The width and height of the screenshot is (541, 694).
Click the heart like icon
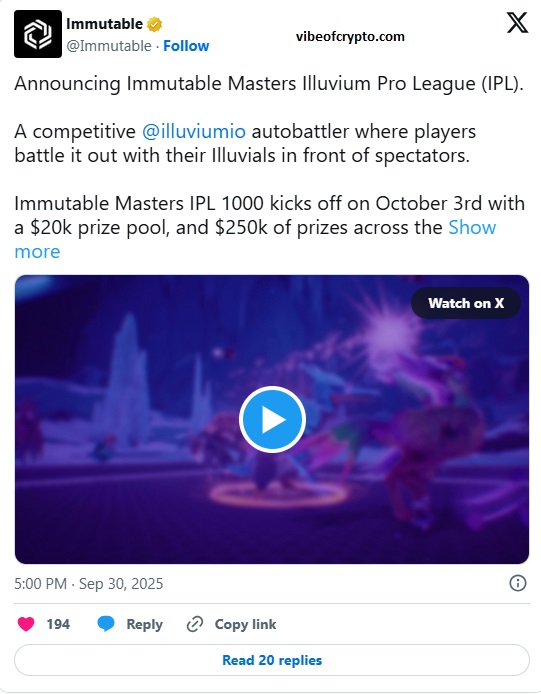tap(26, 624)
